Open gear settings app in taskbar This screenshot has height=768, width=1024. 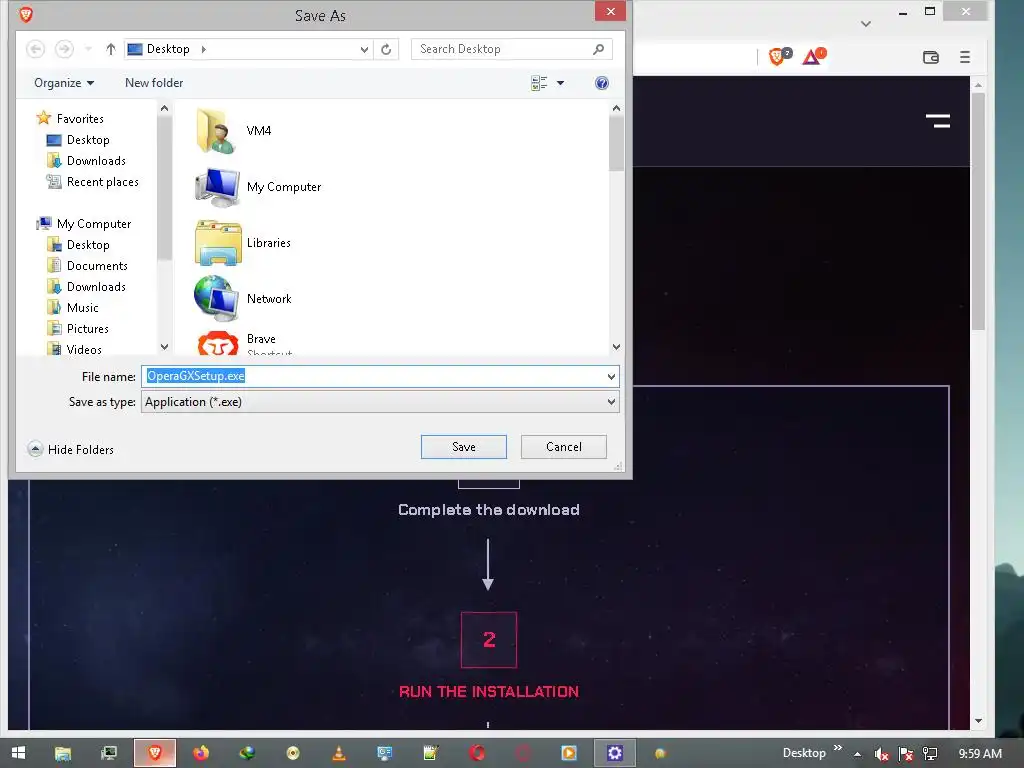[x=615, y=753]
